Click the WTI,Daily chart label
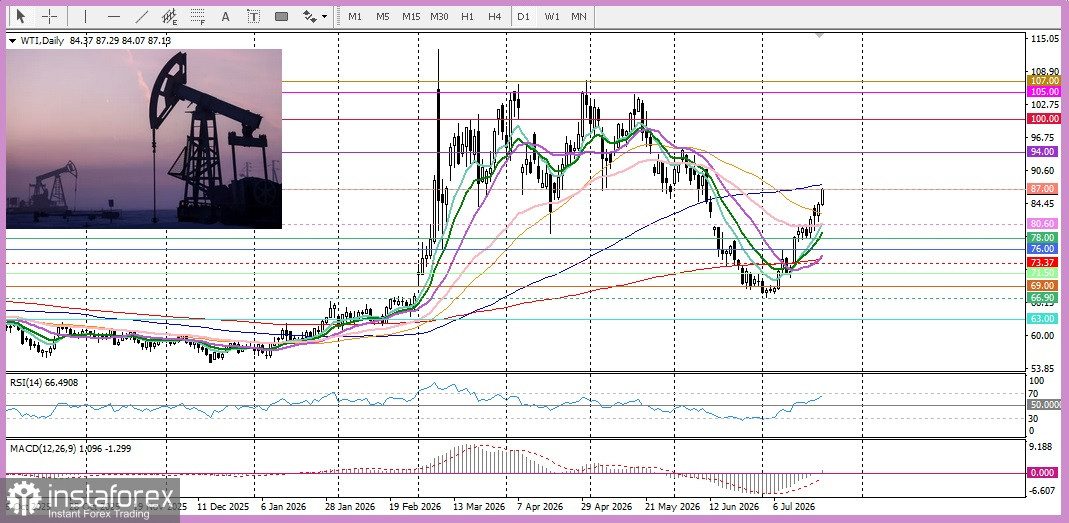The height and width of the screenshot is (523, 1069). [x=41, y=41]
